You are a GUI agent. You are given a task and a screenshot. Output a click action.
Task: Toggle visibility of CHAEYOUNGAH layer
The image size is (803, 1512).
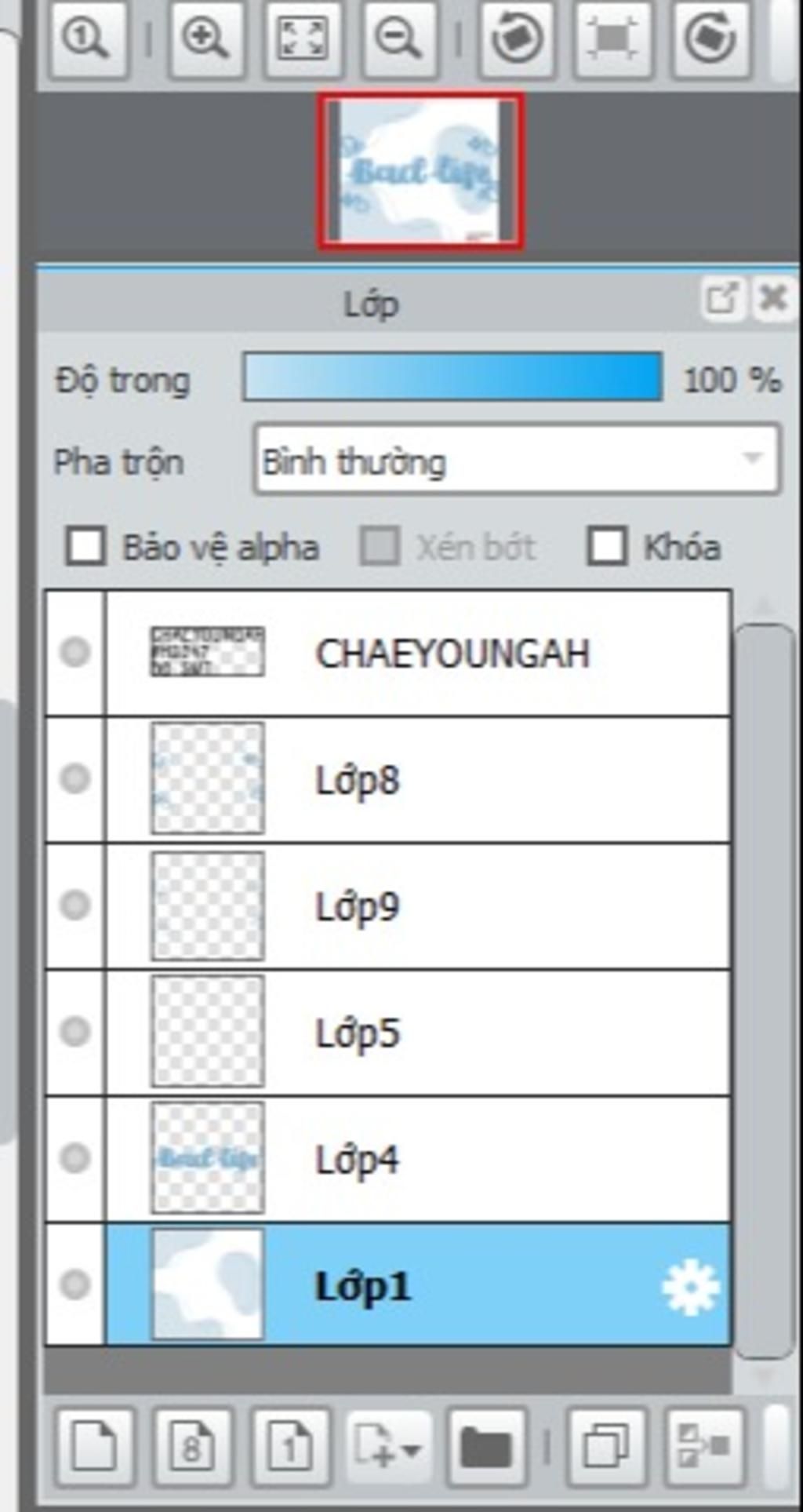75,652
